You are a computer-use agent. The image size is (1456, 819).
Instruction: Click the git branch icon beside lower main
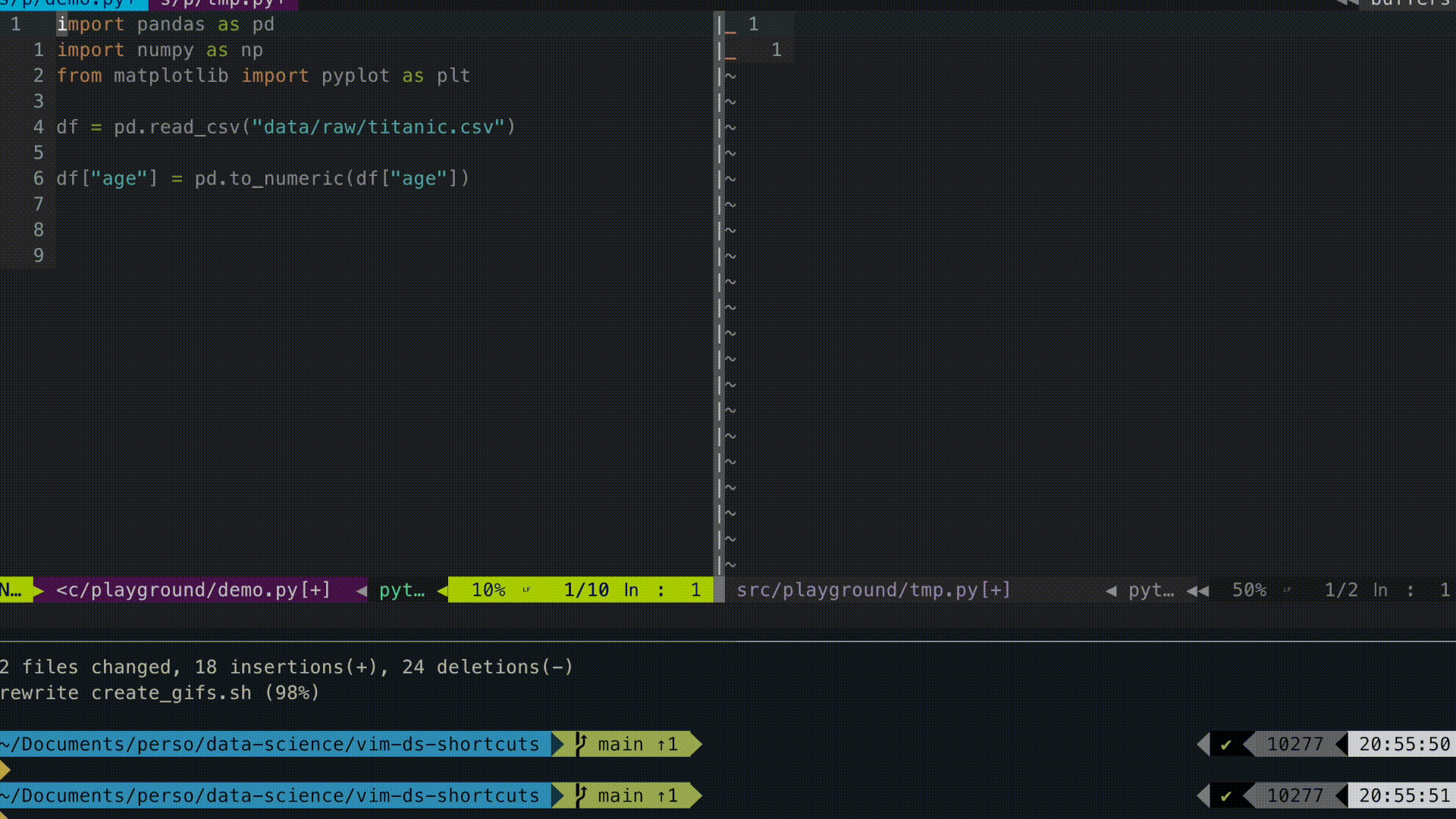(x=581, y=795)
